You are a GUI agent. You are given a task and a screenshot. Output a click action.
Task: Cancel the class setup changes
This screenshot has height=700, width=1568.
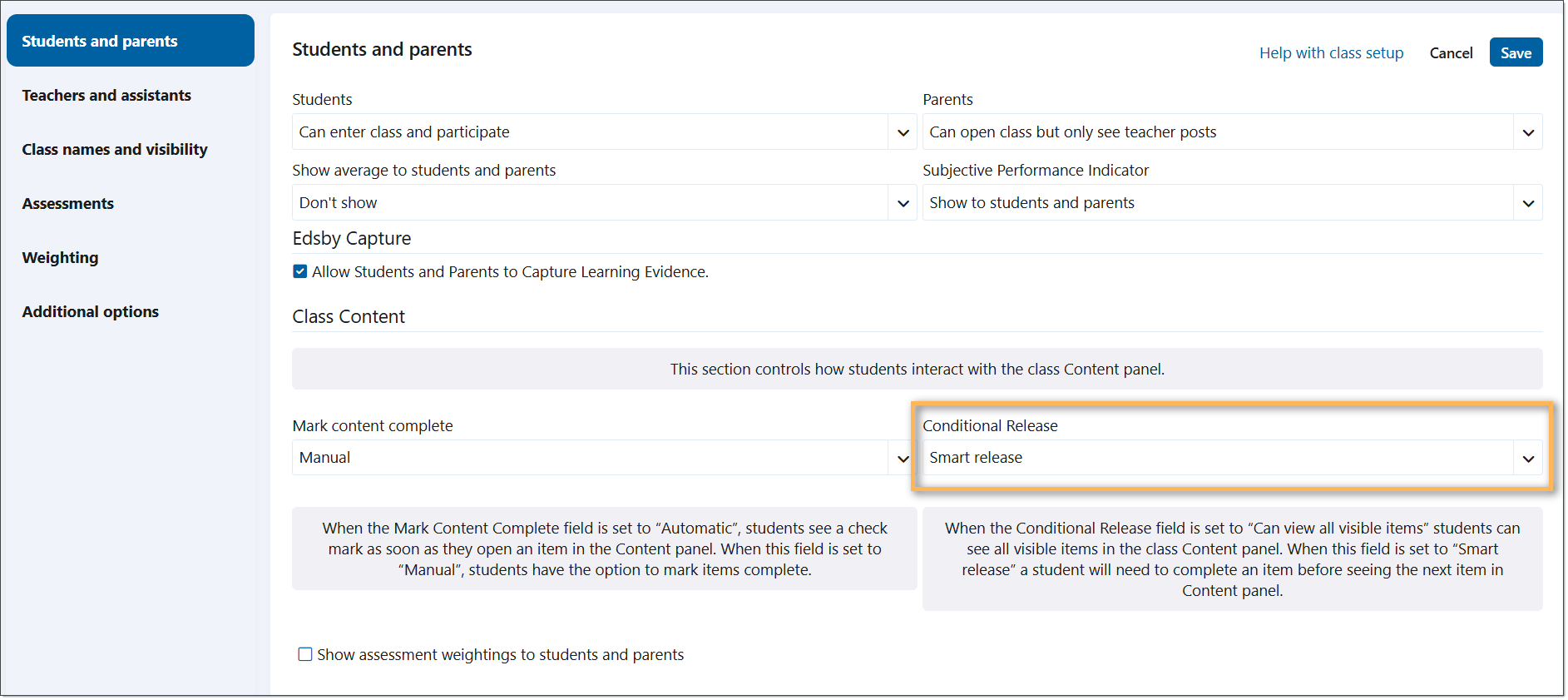[x=1451, y=52]
